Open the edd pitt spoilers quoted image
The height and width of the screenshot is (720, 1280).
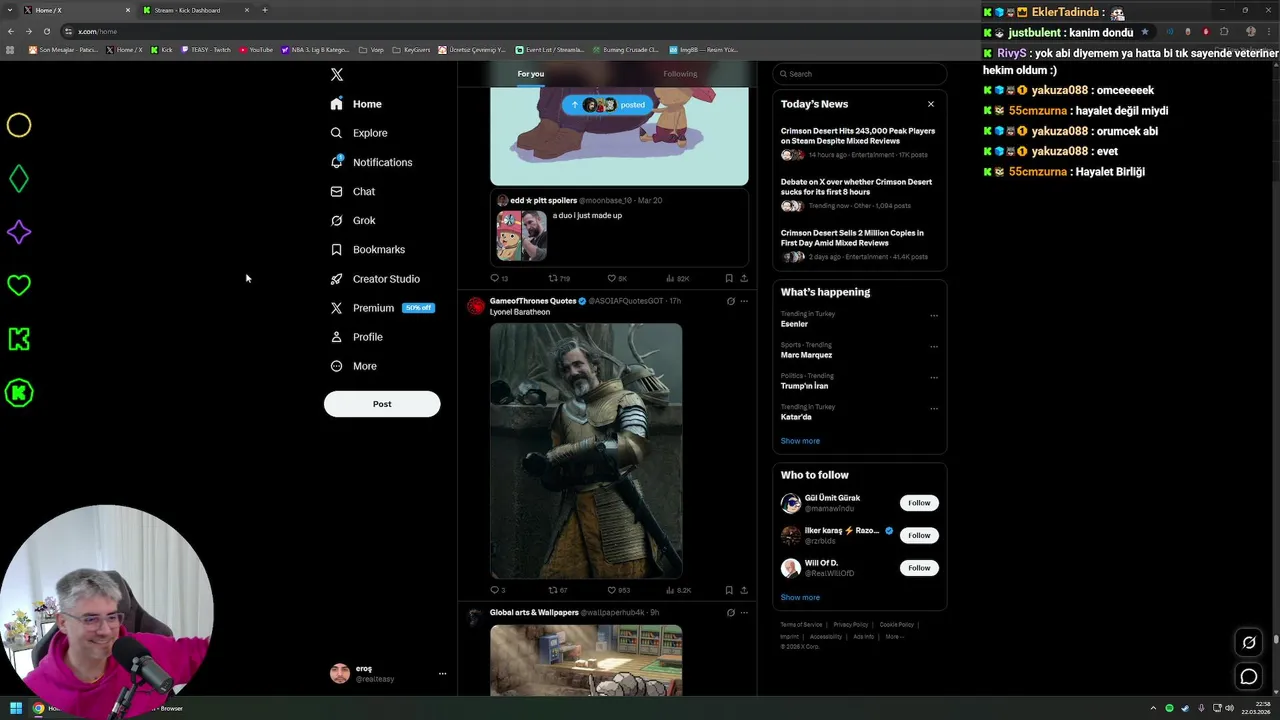(522, 236)
